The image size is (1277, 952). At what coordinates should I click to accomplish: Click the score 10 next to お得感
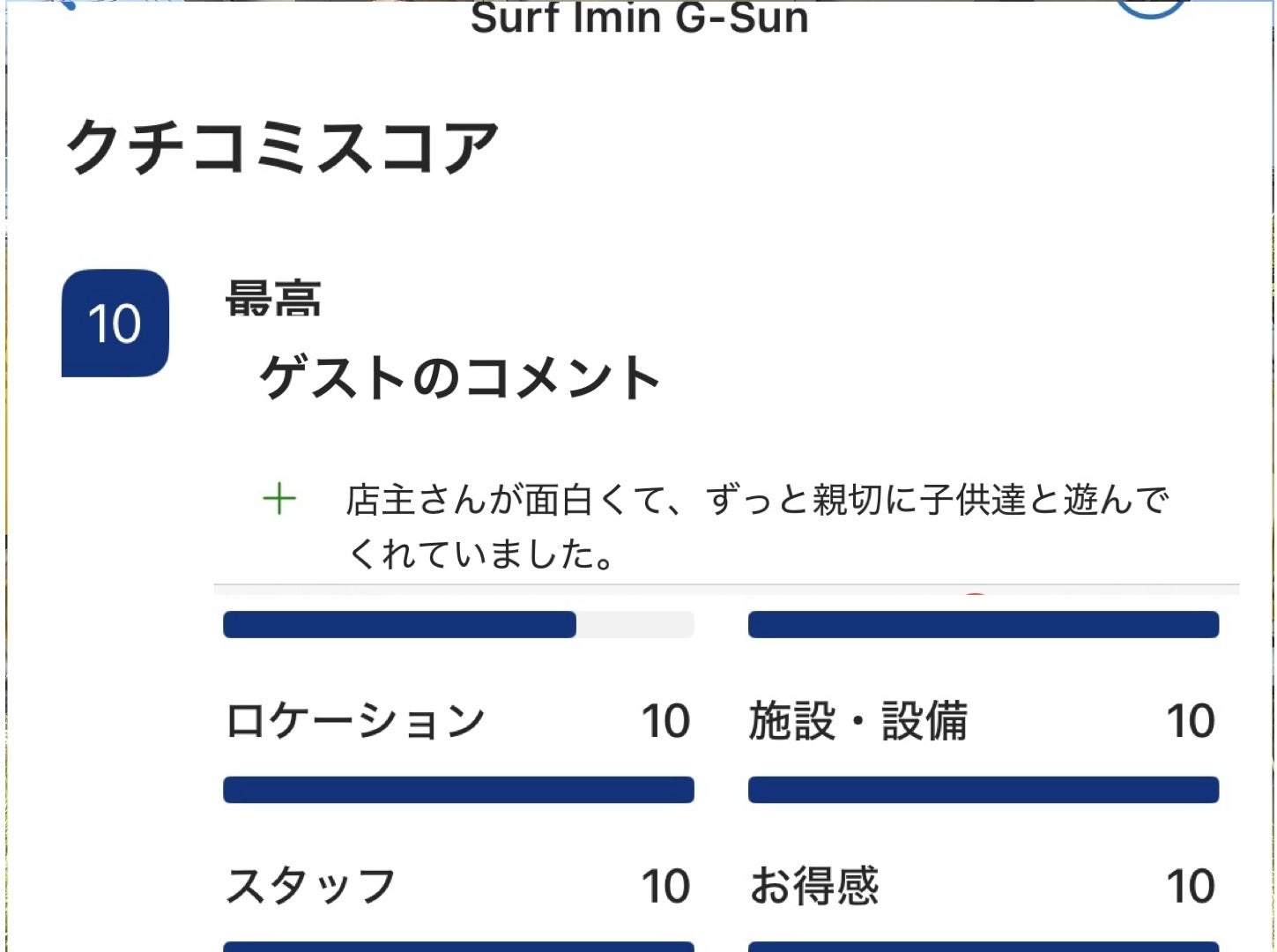[x=1190, y=886]
